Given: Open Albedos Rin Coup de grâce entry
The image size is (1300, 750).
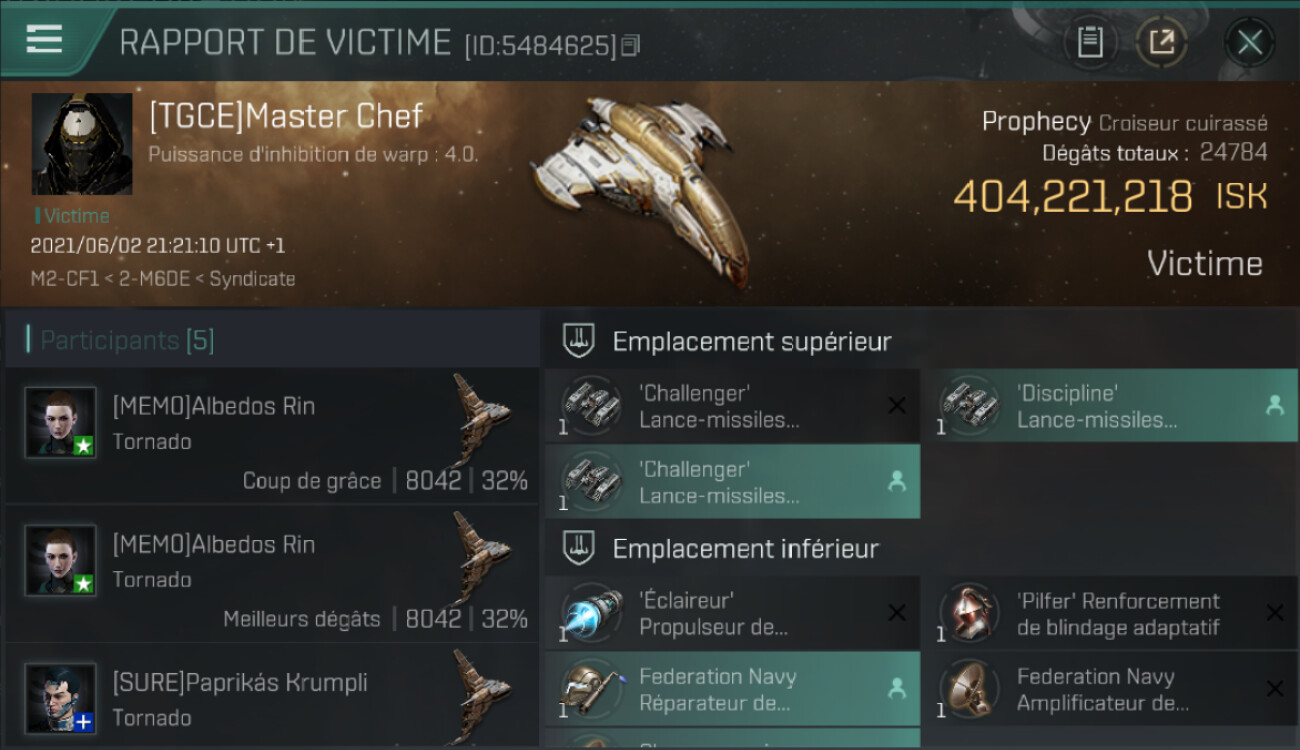Looking at the screenshot, I should tap(272, 436).
